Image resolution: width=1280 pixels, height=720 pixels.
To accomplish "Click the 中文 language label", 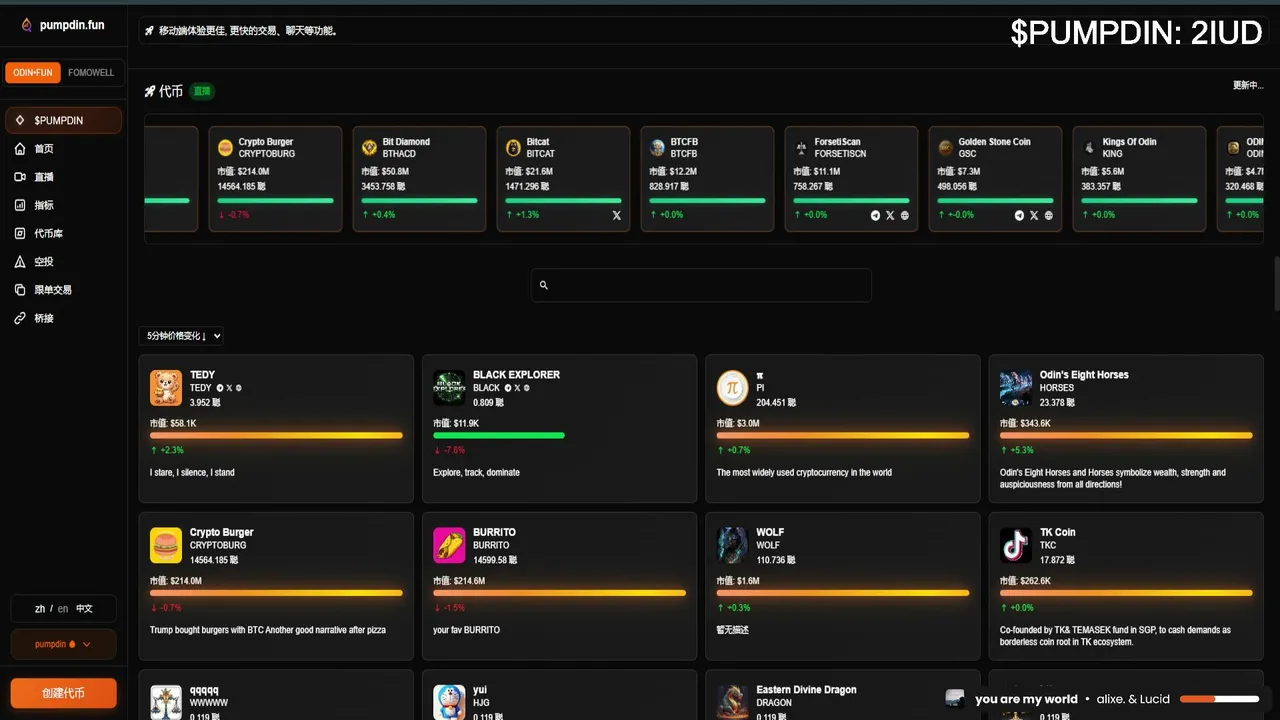I will pyautogui.click(x=84, y=608).
